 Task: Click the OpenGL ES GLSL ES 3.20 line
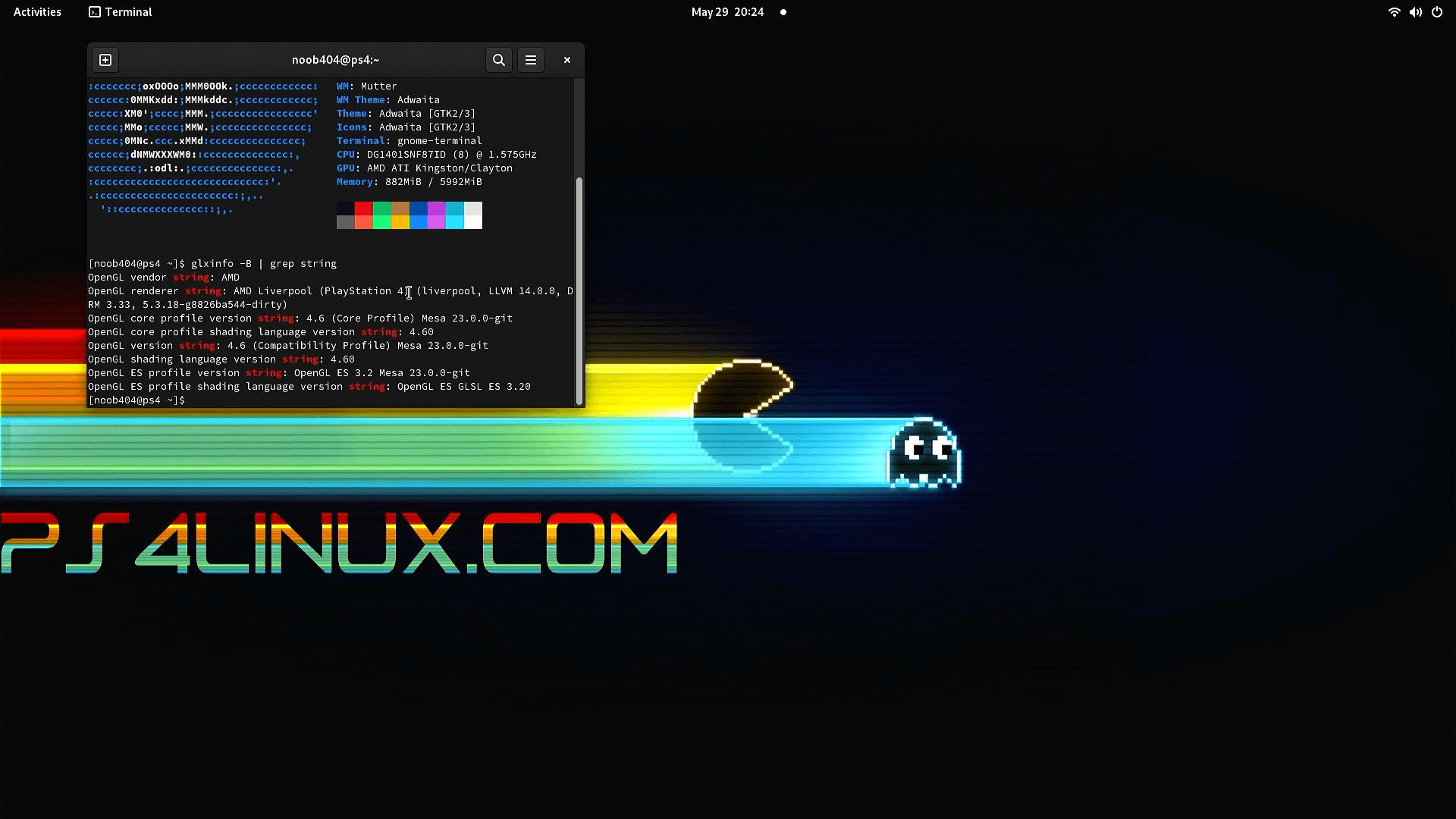click(309, 387)
